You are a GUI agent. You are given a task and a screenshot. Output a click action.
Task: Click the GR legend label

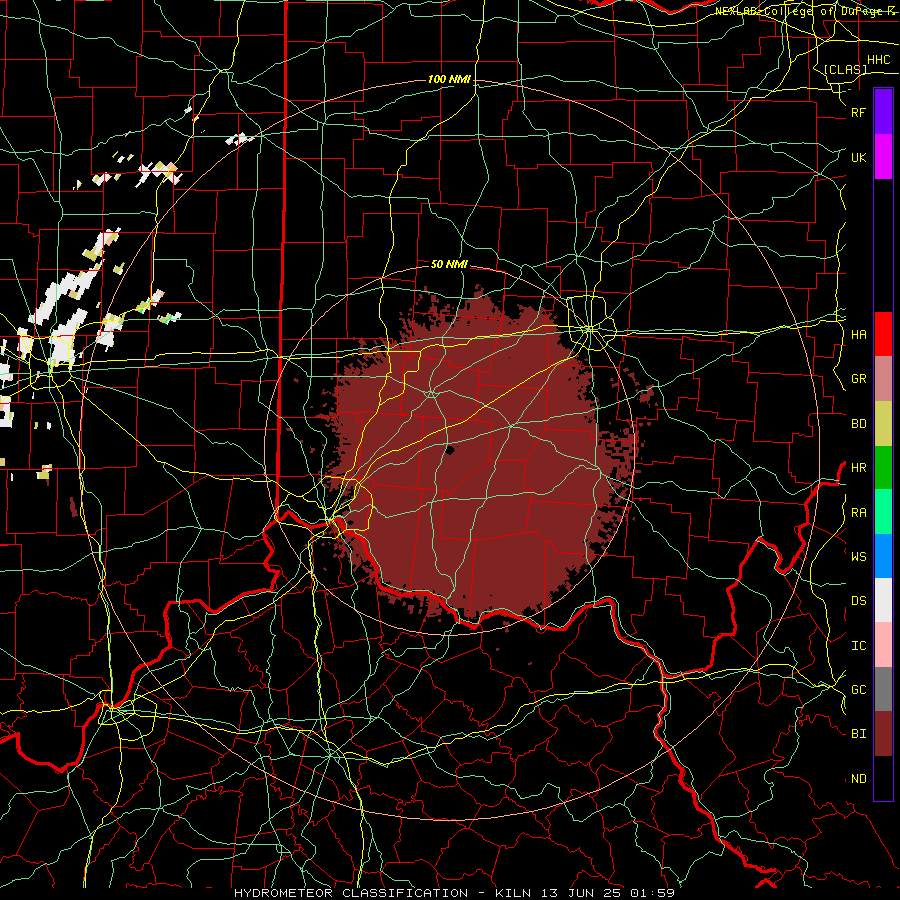coord(858,379)
